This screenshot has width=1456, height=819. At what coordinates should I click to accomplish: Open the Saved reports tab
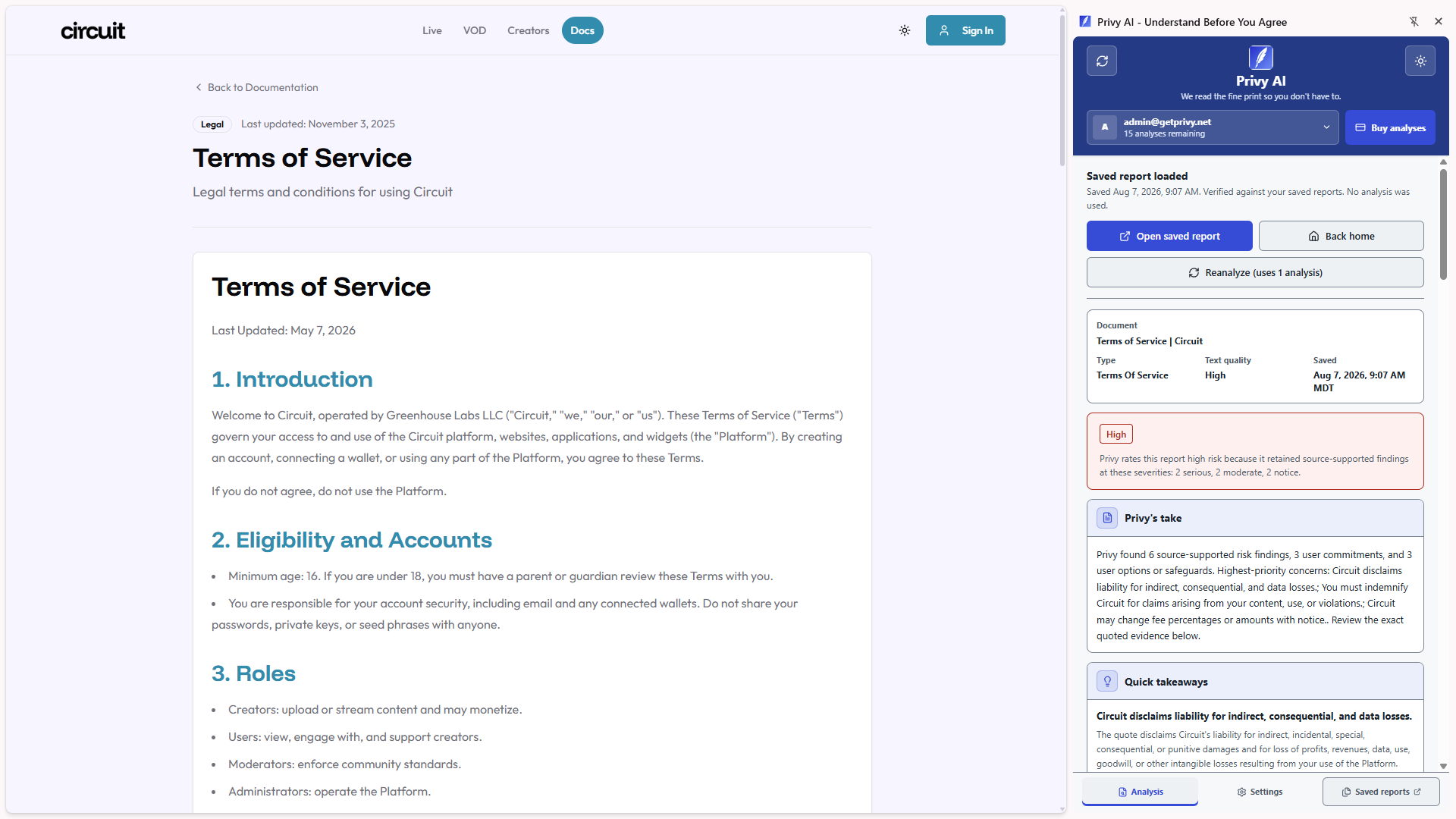tap(1381, 792)
